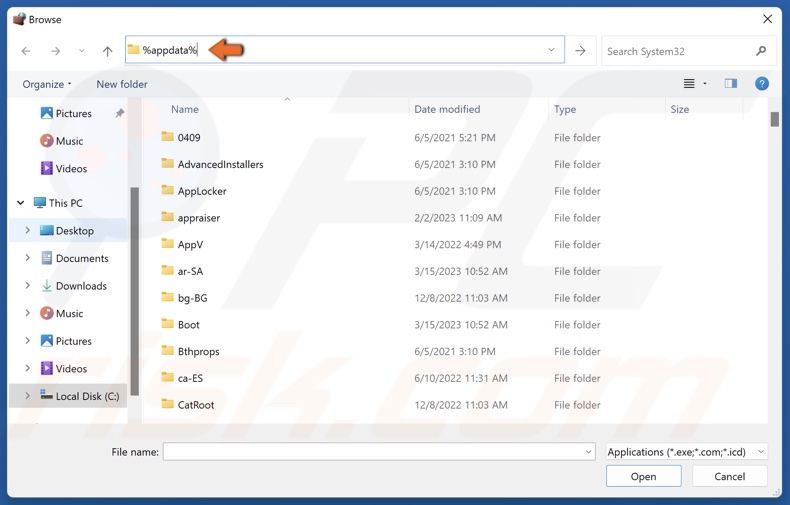Select the bg-BG folder
Viewport: 790px width, 505px height.
pyautogui.click(x=184, y=297)
